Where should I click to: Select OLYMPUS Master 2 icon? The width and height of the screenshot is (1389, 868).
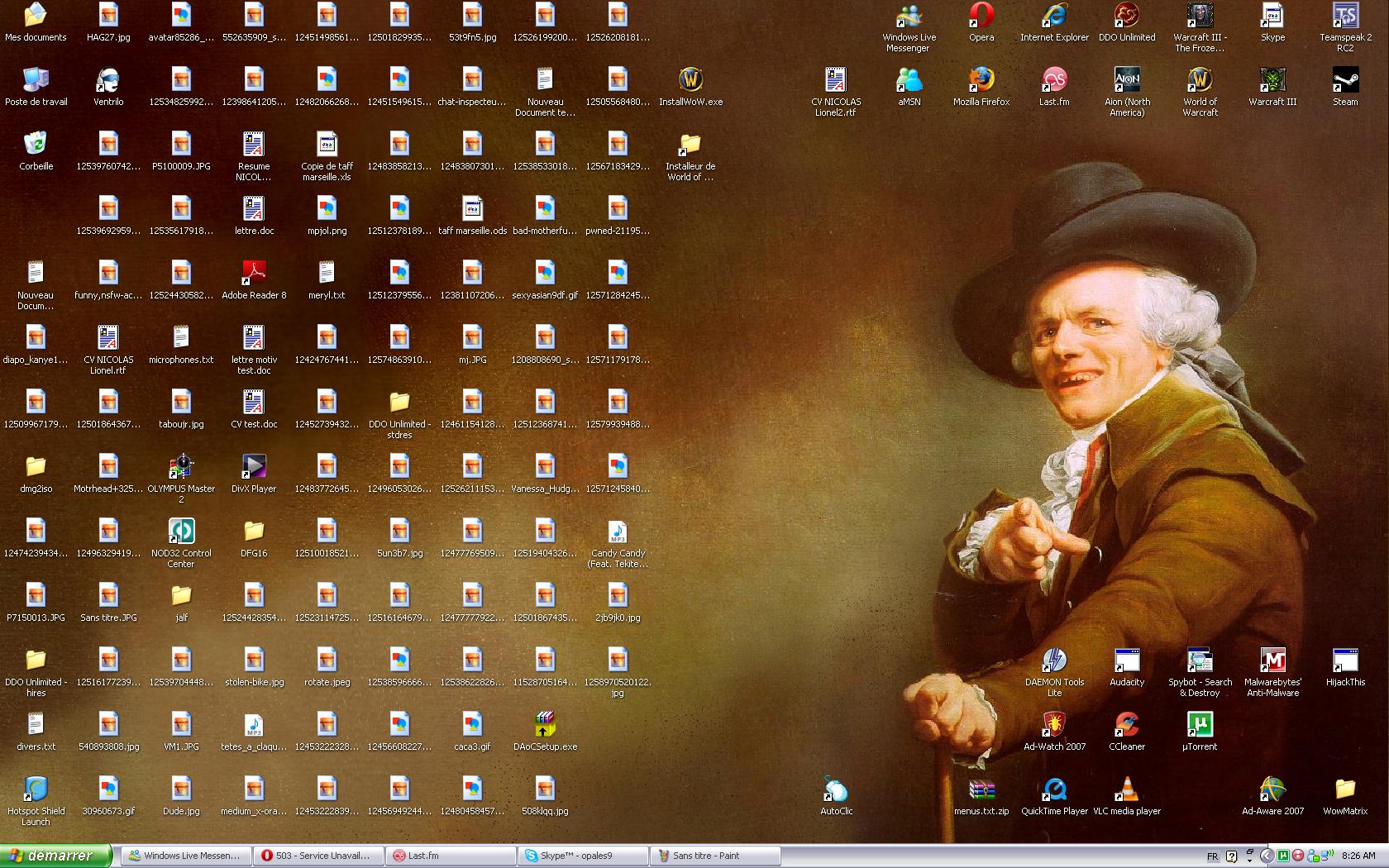click(x=181, y=479)
